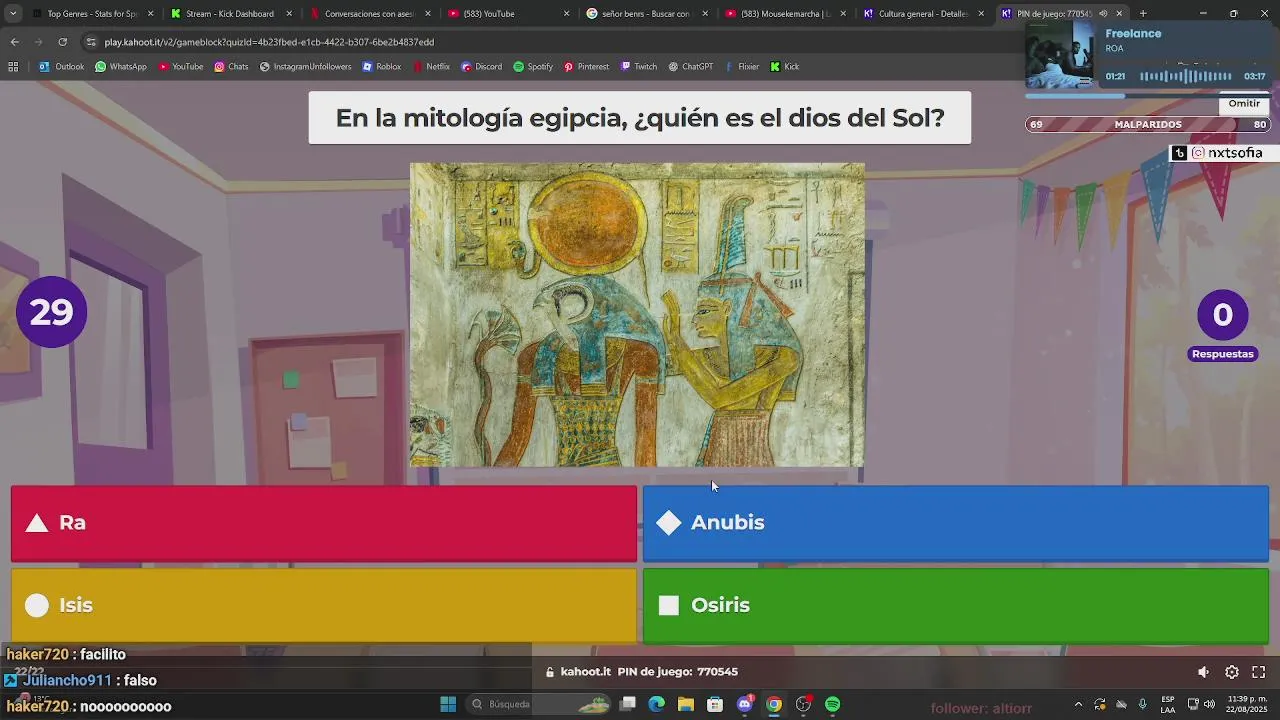Open the InstagramUnfollowers bookmark
1280x720 pixels.
(x=305, y=67)
